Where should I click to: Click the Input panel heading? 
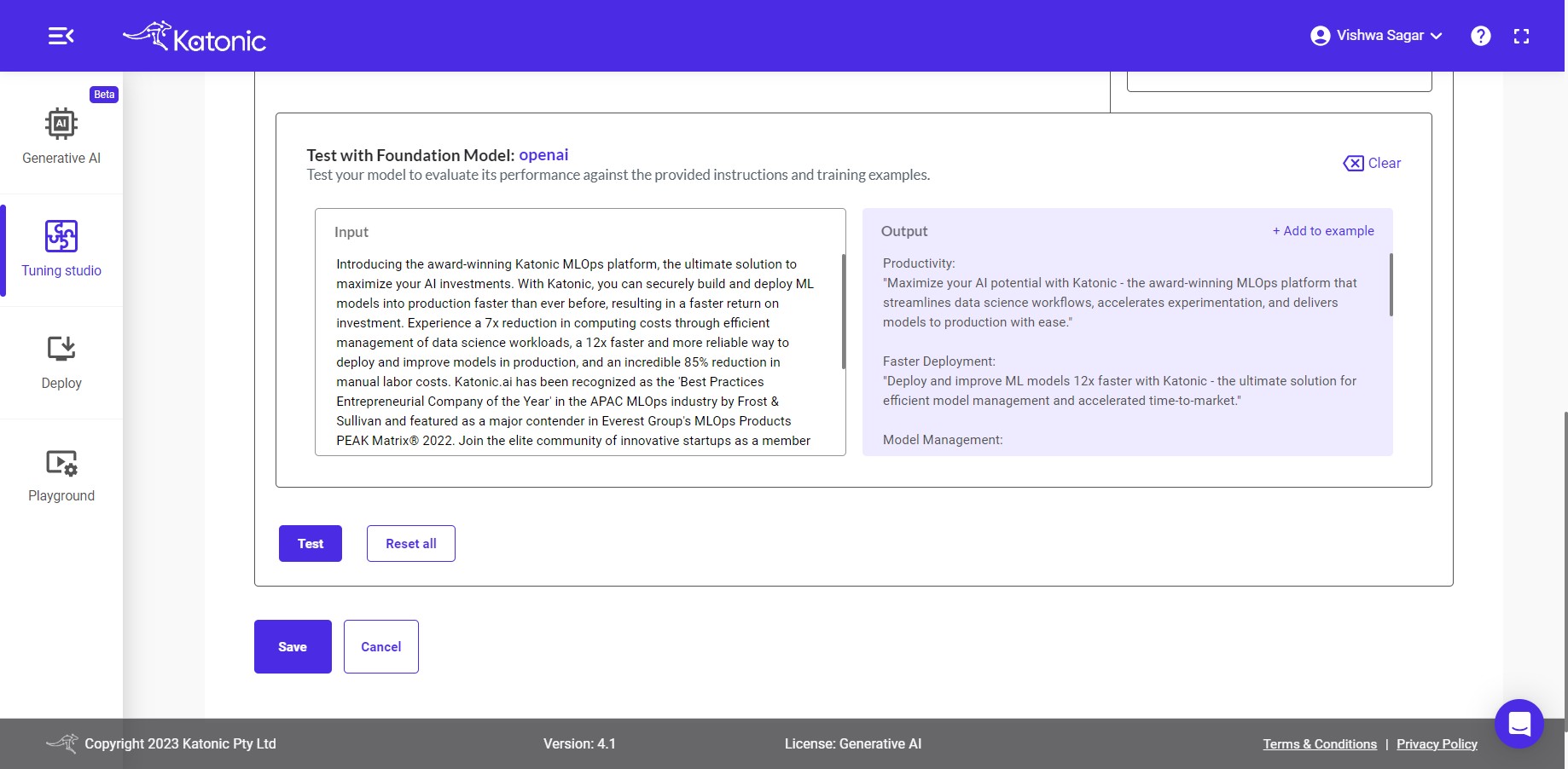coord(351,232)
